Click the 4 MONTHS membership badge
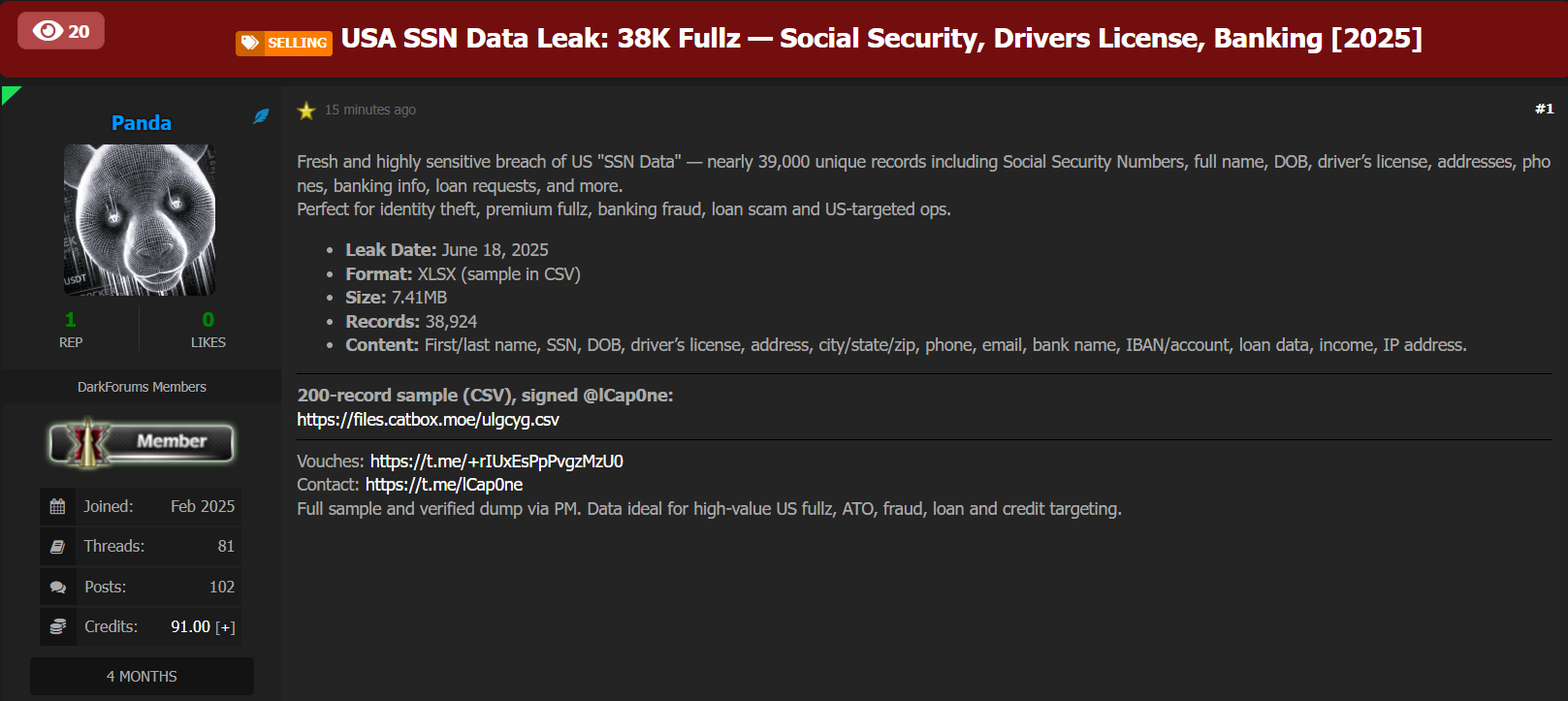 (142, 676)
